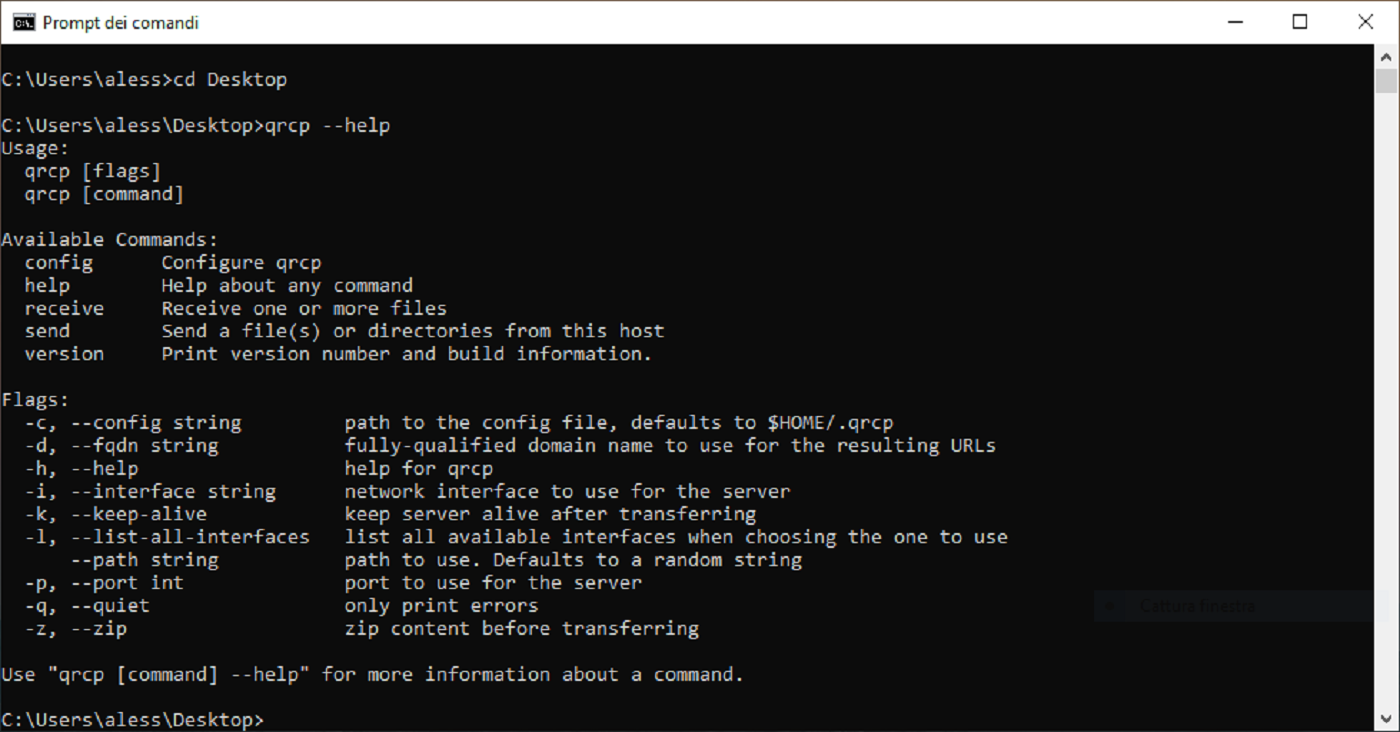Click the "receive" command name in the list

coord(64,308)
